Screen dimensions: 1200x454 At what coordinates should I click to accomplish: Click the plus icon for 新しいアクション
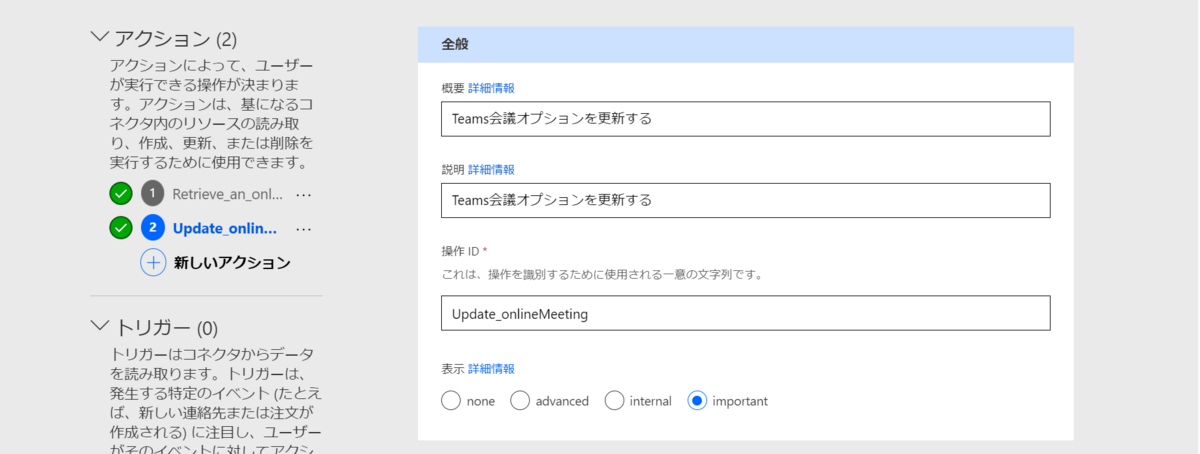[153, 263]
